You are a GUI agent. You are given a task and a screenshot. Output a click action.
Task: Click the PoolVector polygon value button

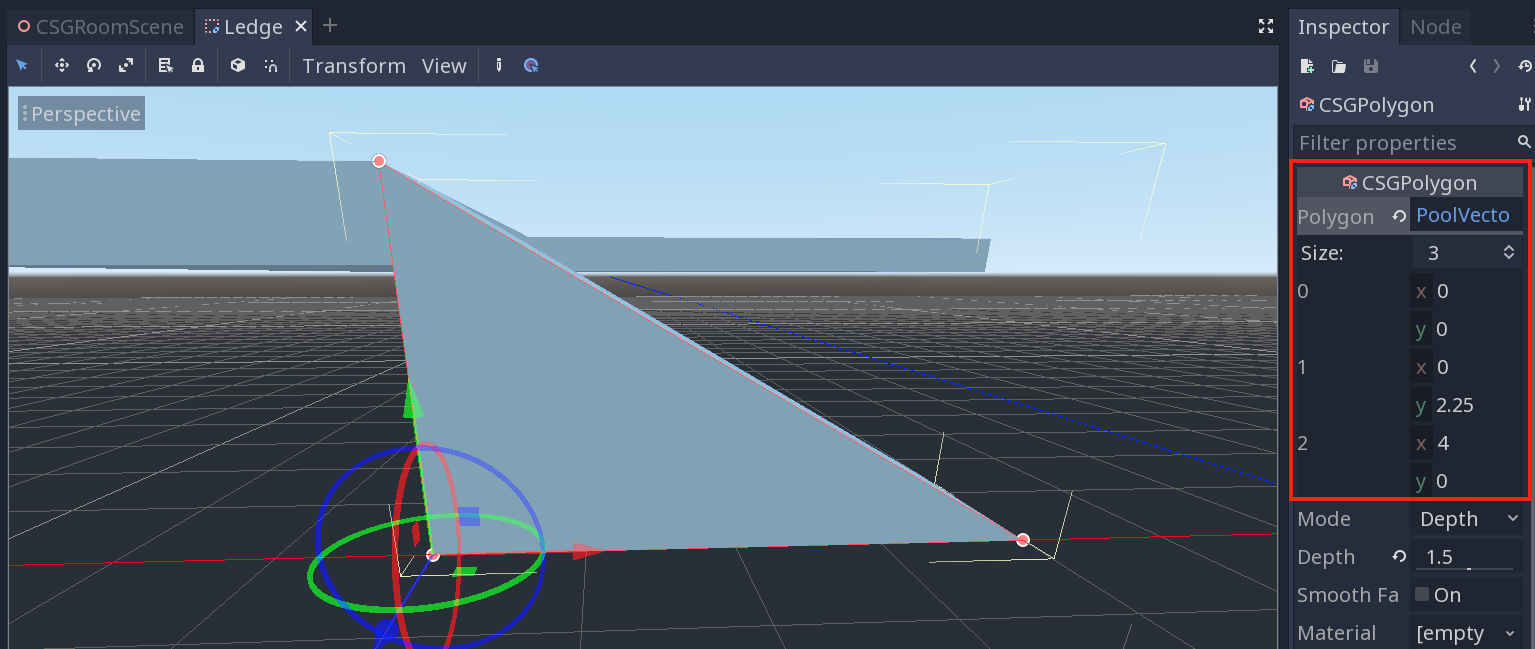pyautogui.click(x=1466, y=215)
